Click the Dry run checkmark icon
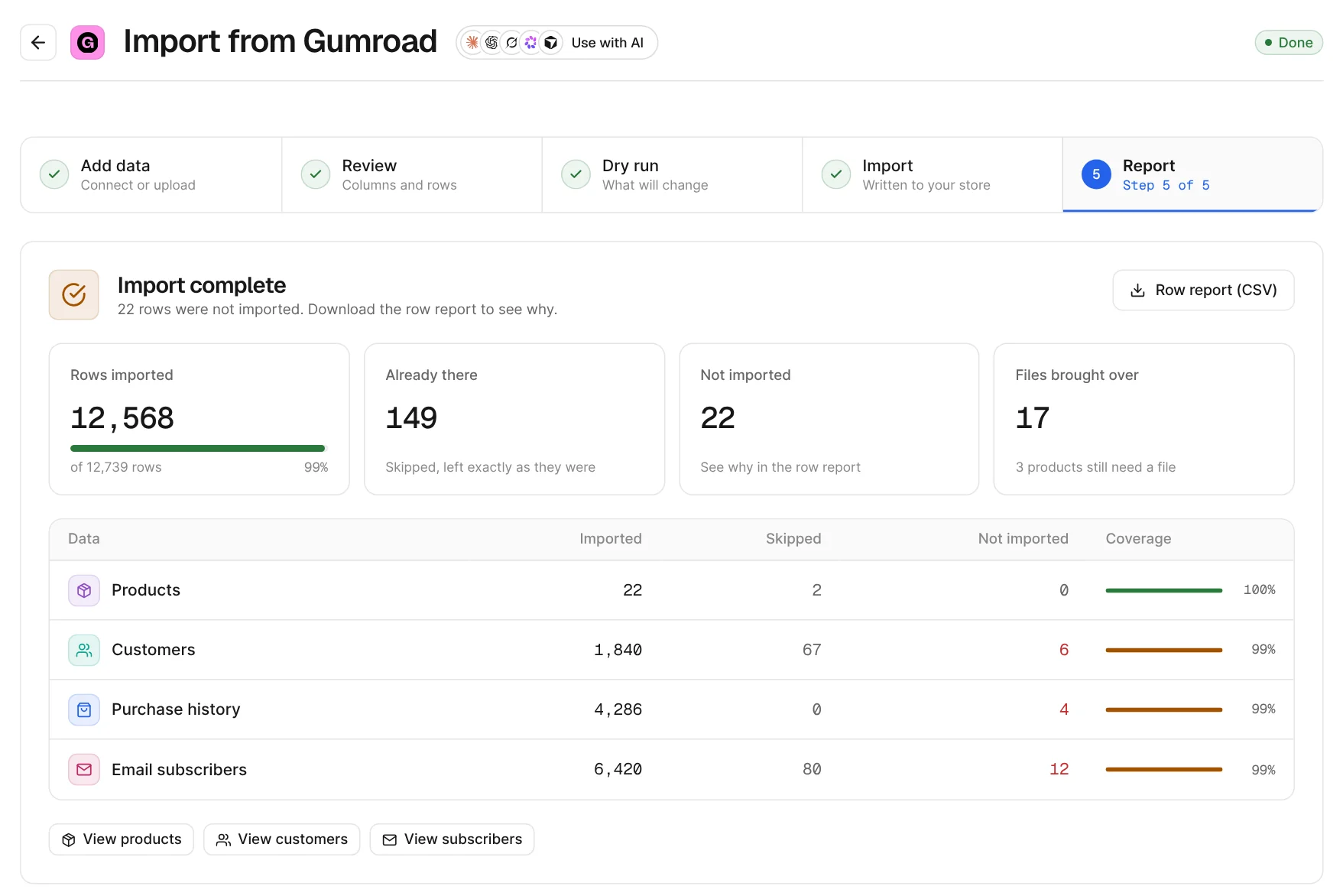This screenshot has width=1343, height=896. click(576, 174)
